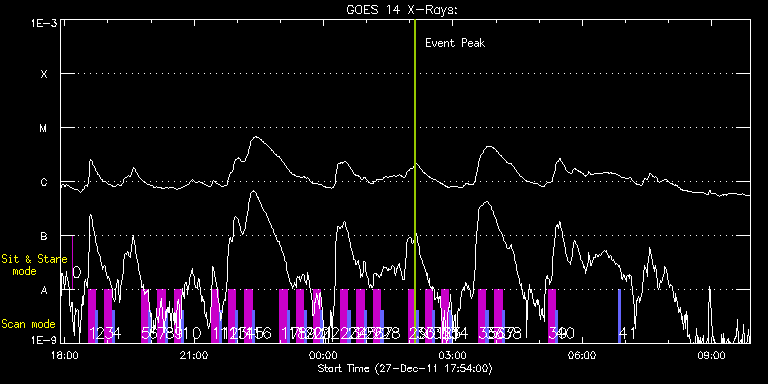The height and width of the screenshot is (384, 768).
Task: Select the M flare class axis label
Action: (x=44, y=128)
